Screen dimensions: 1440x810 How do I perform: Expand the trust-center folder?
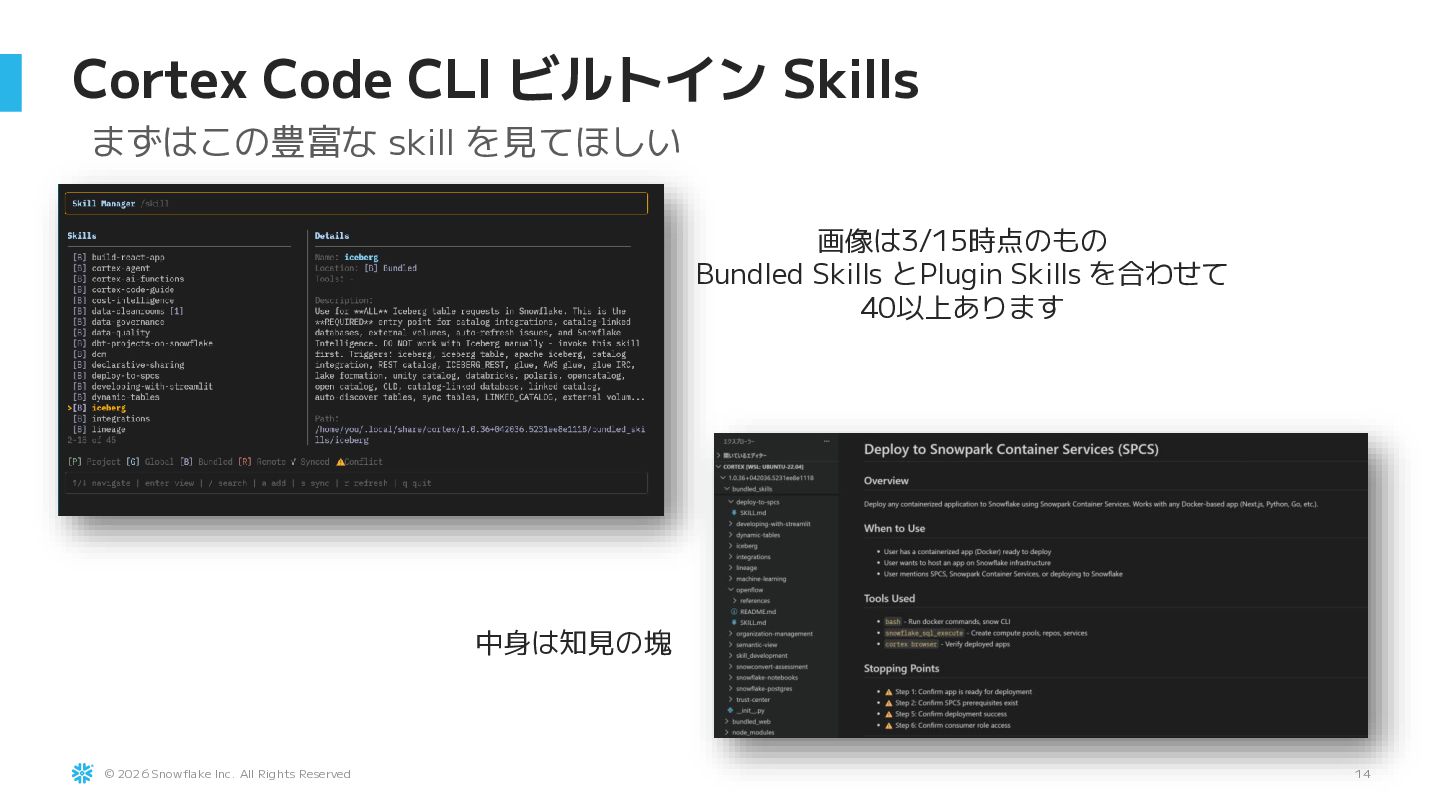click(730, 700)
